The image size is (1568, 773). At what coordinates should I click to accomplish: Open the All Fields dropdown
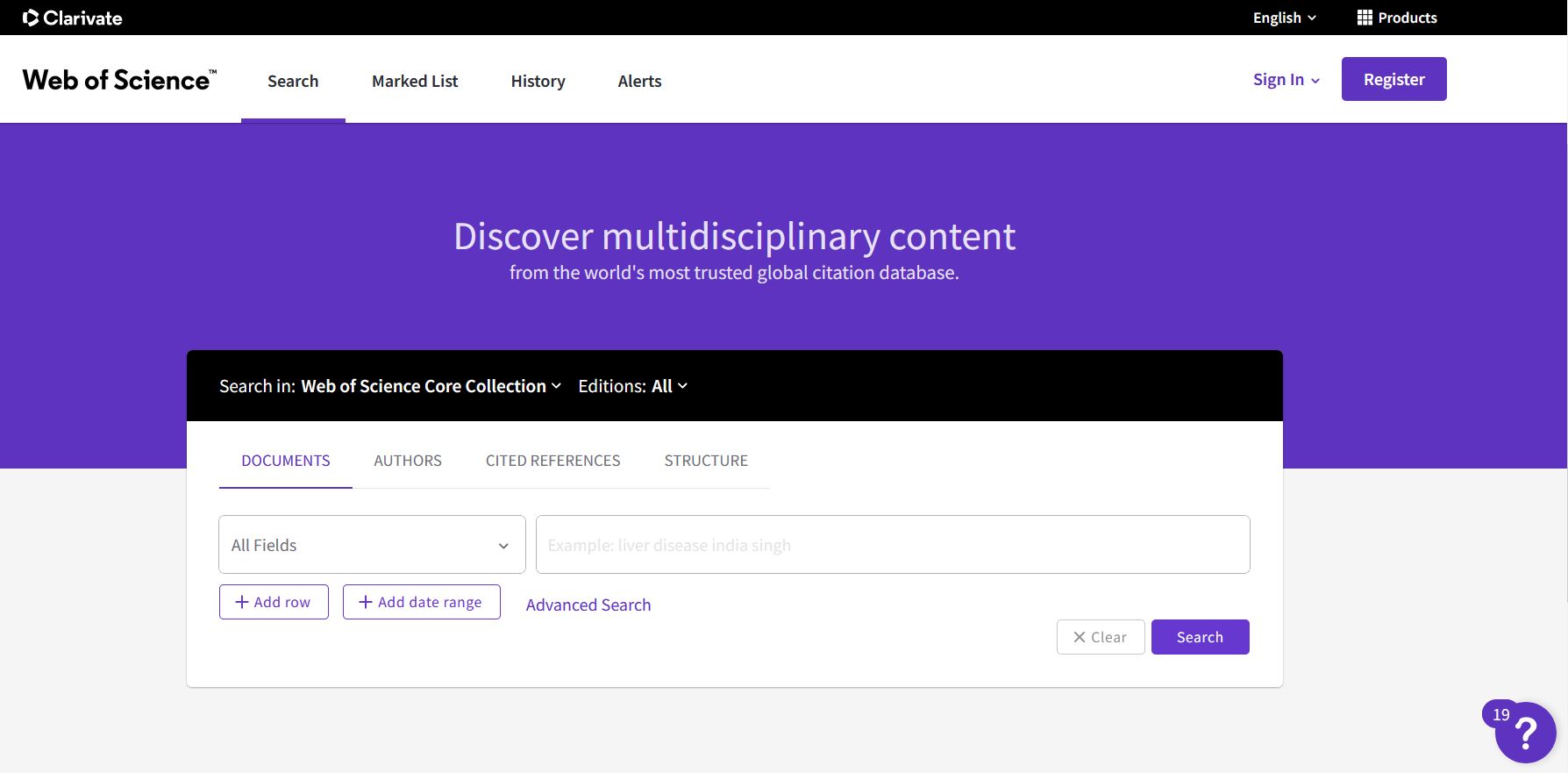click(x=372, y=545)
